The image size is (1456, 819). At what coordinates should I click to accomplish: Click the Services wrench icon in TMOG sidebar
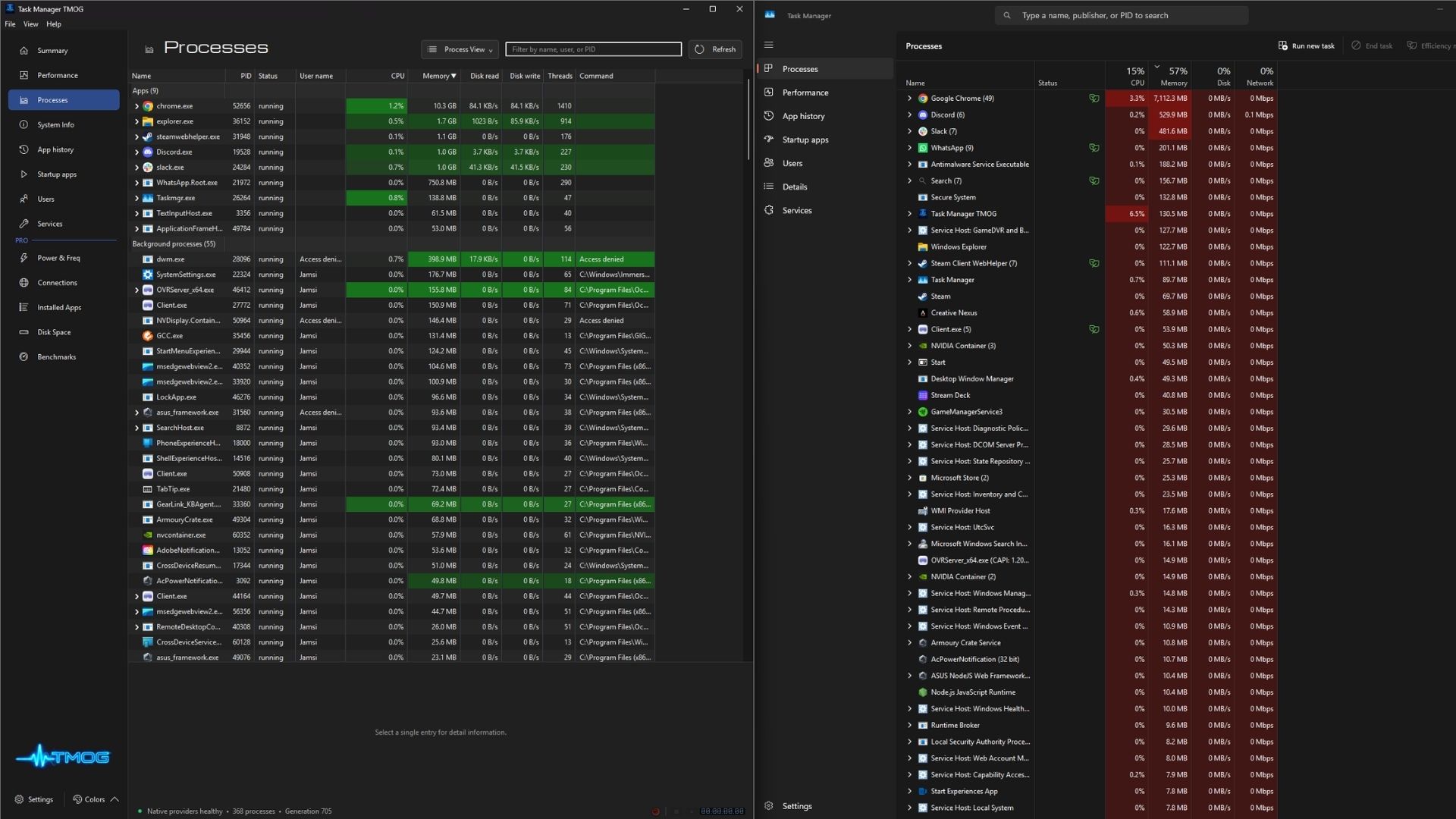coord(24,224)
